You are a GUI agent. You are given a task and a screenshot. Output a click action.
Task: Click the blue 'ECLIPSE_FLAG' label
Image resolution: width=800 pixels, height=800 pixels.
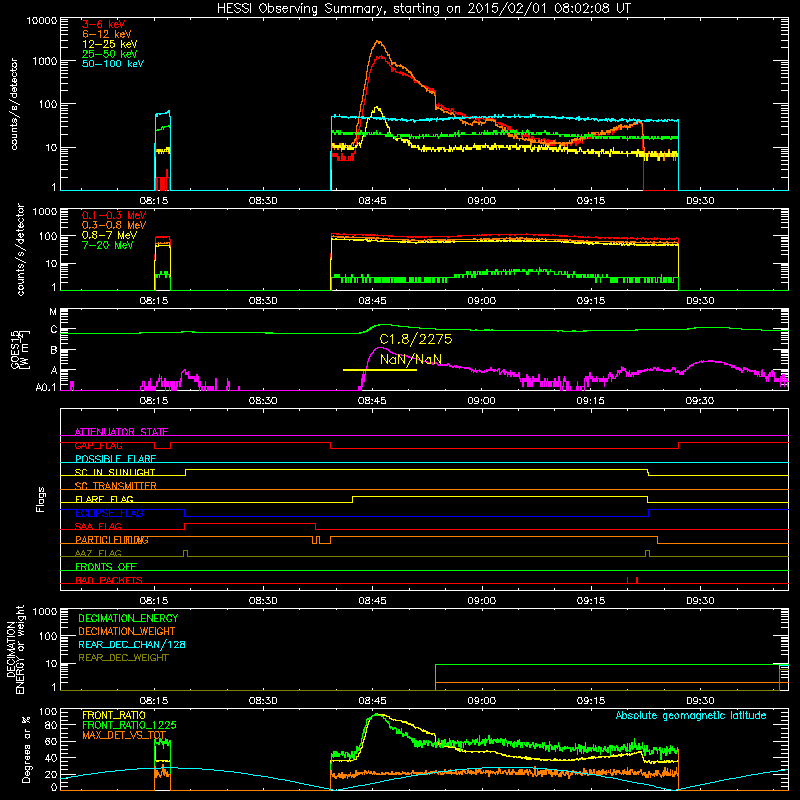click(109, 513)
